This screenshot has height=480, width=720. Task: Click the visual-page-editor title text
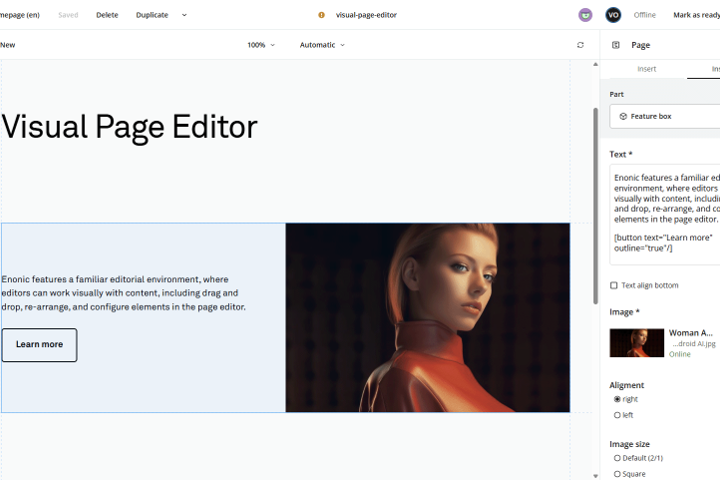pos(366,15)
